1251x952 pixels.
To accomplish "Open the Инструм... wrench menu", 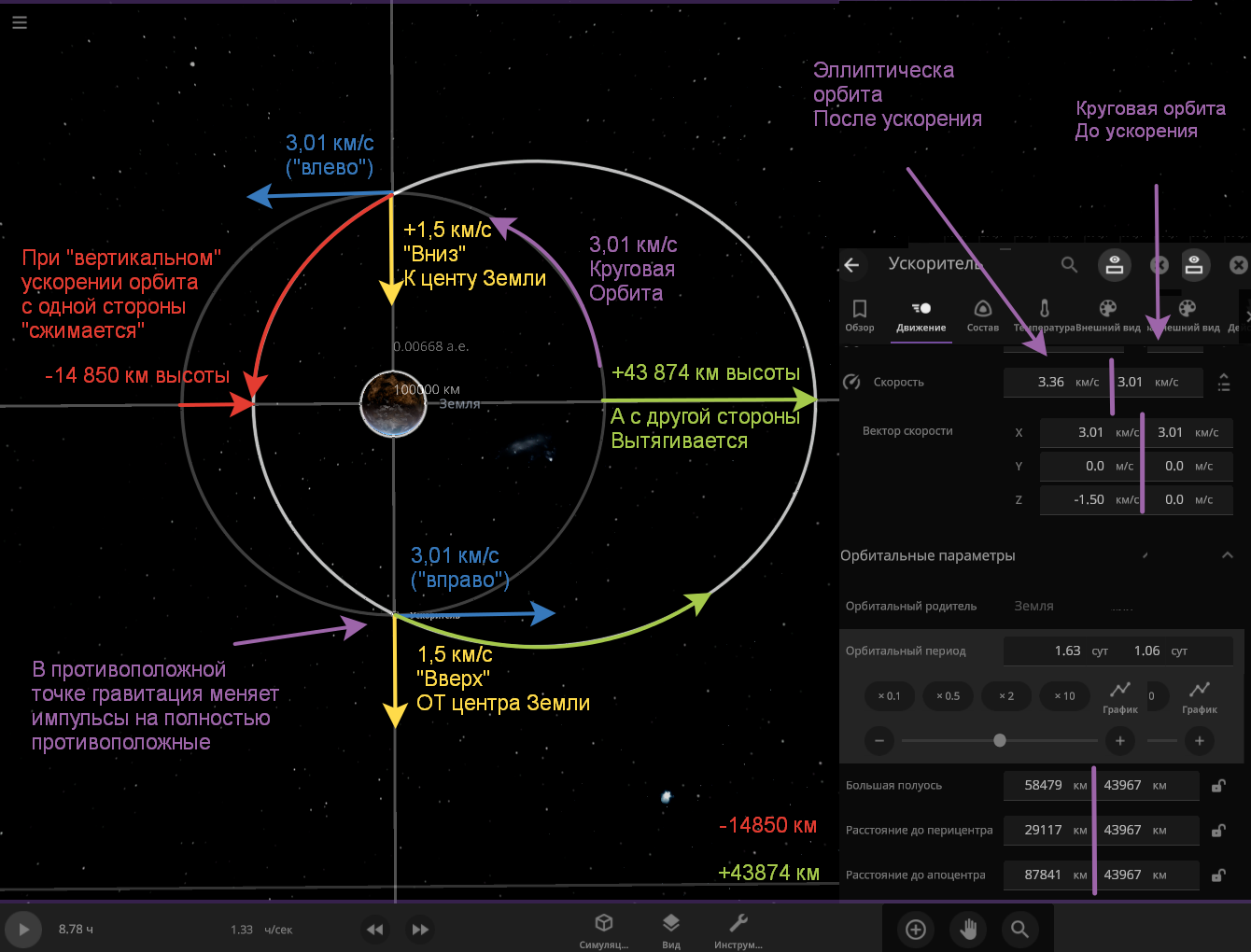I will click(738, 930).
